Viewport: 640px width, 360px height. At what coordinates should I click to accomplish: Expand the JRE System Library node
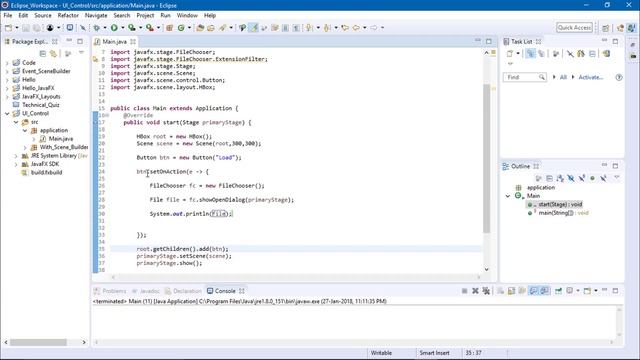click(x=16, y=156)
